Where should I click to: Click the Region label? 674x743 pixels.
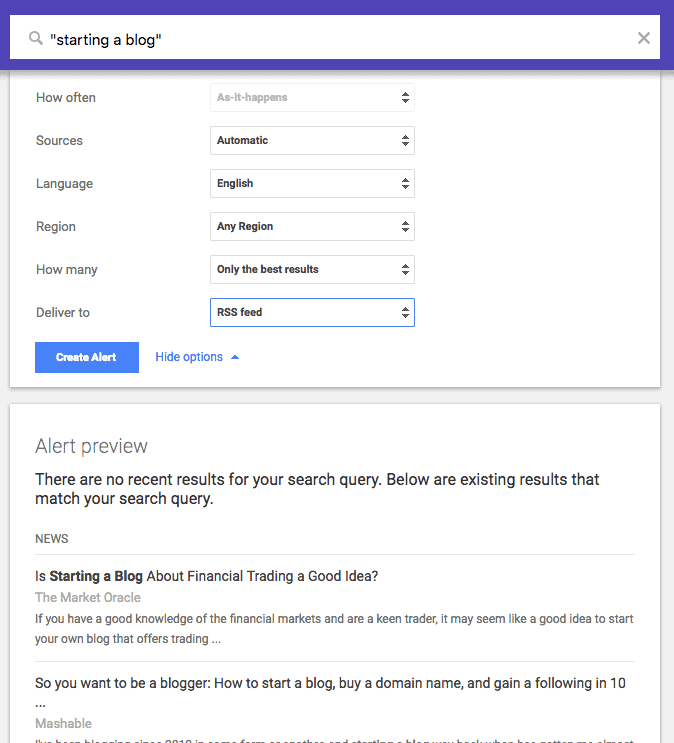click(56, 227)
